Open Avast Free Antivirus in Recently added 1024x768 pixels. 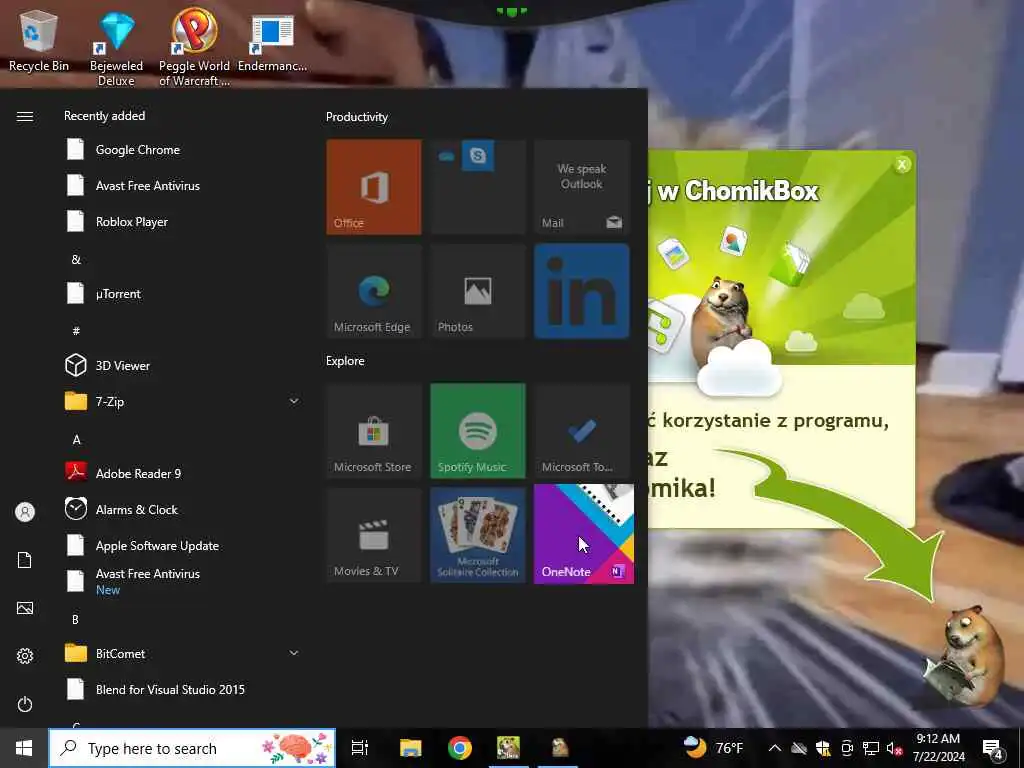[182, 185]
